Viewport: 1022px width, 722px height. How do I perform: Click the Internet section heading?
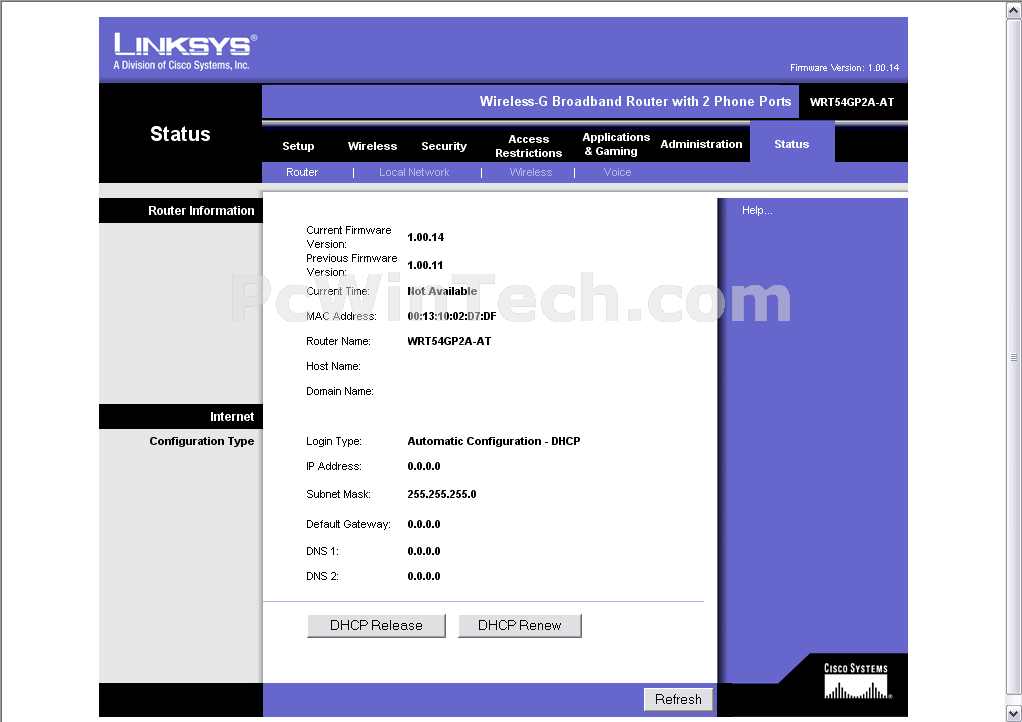pos(231,416)
